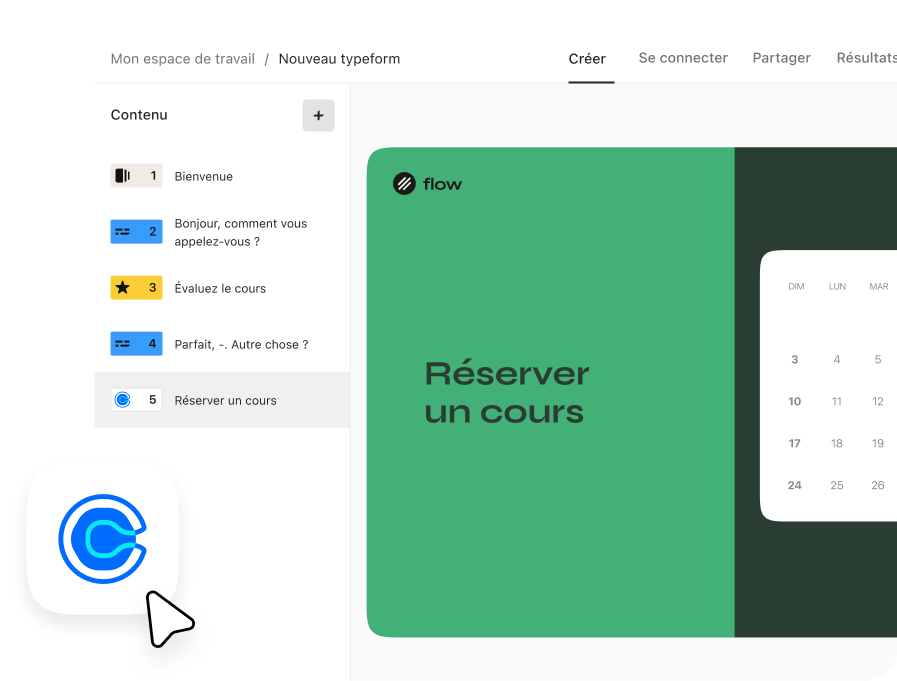The image size is (897, 681).
Task: Click the Welcome screen icon badge numbered 1
Action: coord(136,176)
